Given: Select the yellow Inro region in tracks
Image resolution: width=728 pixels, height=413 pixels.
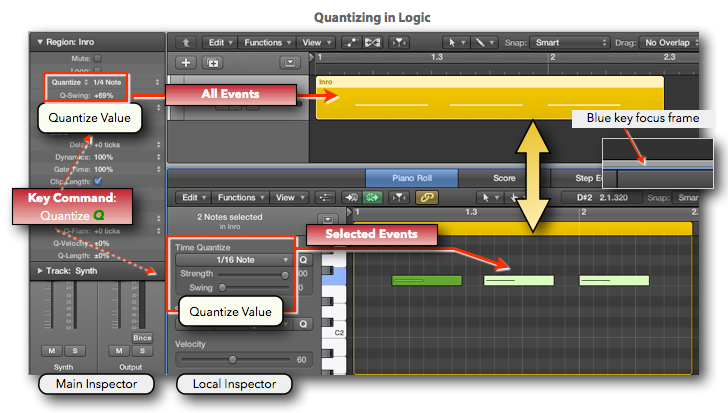Looking at the screenshot, I should point(489,97).
